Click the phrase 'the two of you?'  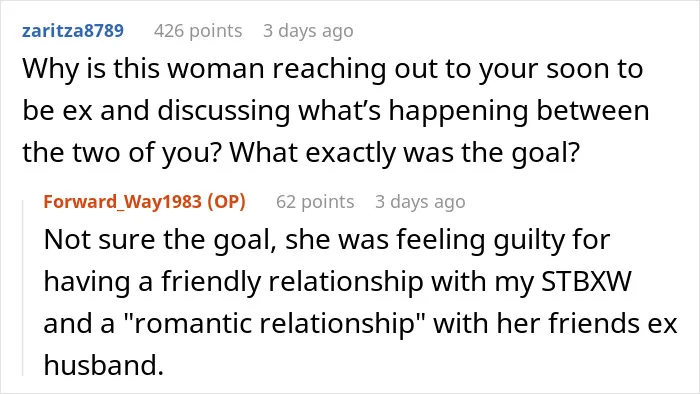[121, 153]
